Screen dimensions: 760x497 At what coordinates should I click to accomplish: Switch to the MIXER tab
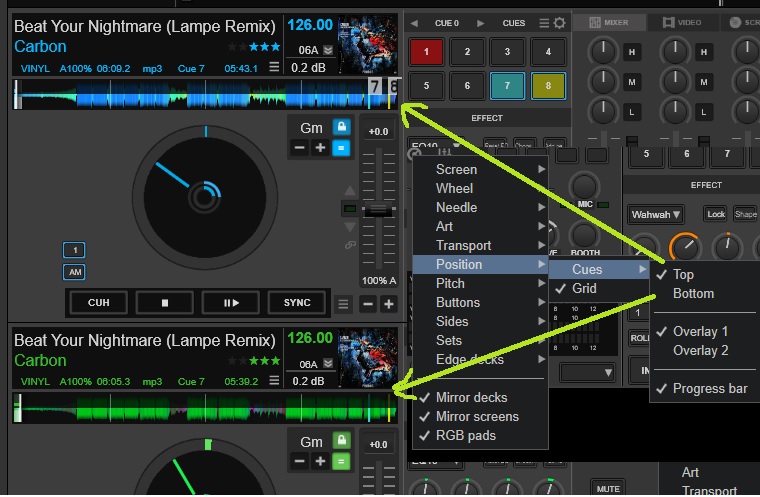609,22
